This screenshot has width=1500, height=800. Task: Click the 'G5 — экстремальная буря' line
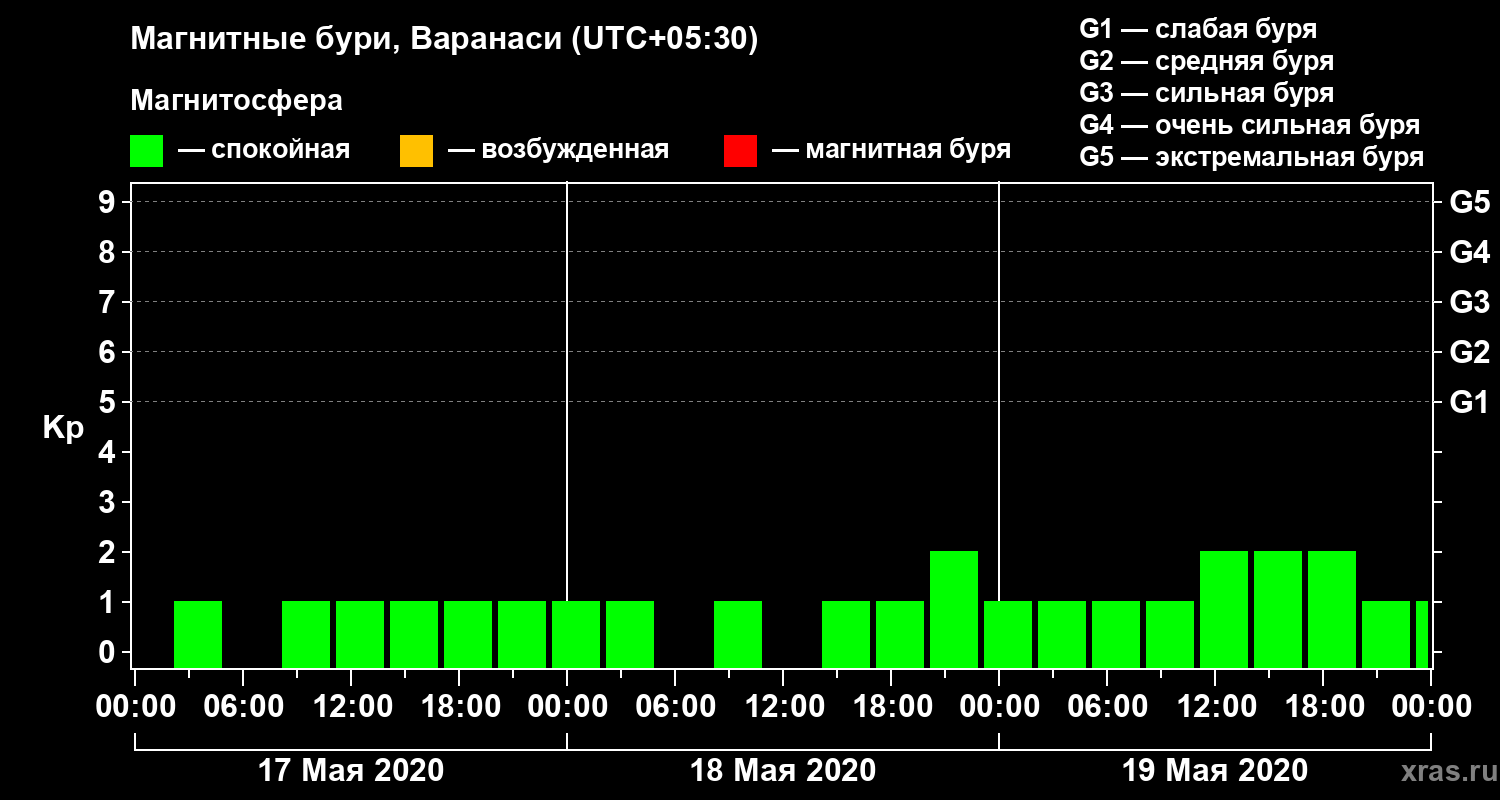pyautogui.click(x=1251, y=158)
